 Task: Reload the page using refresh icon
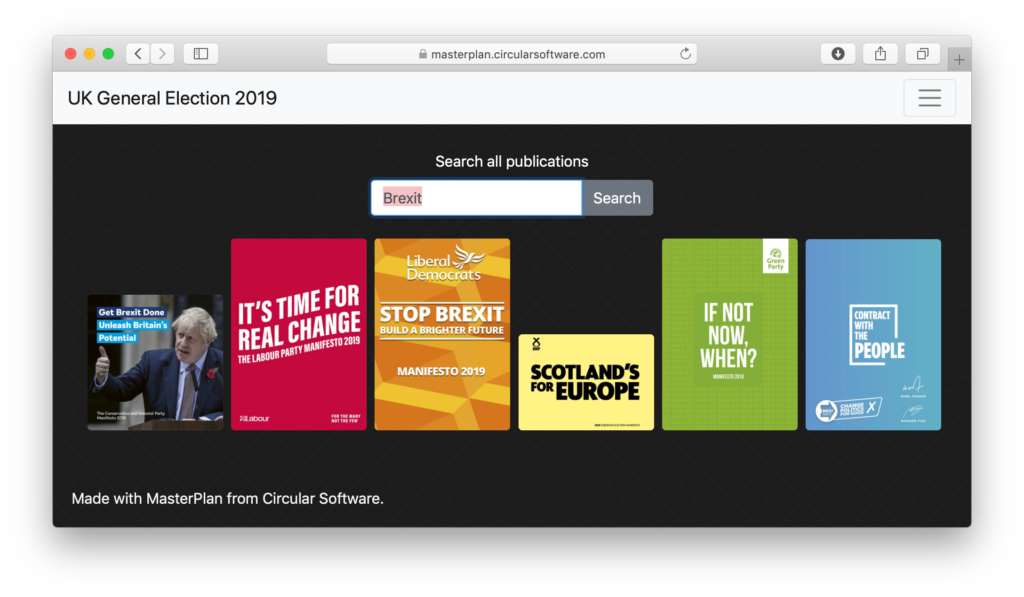685,54
